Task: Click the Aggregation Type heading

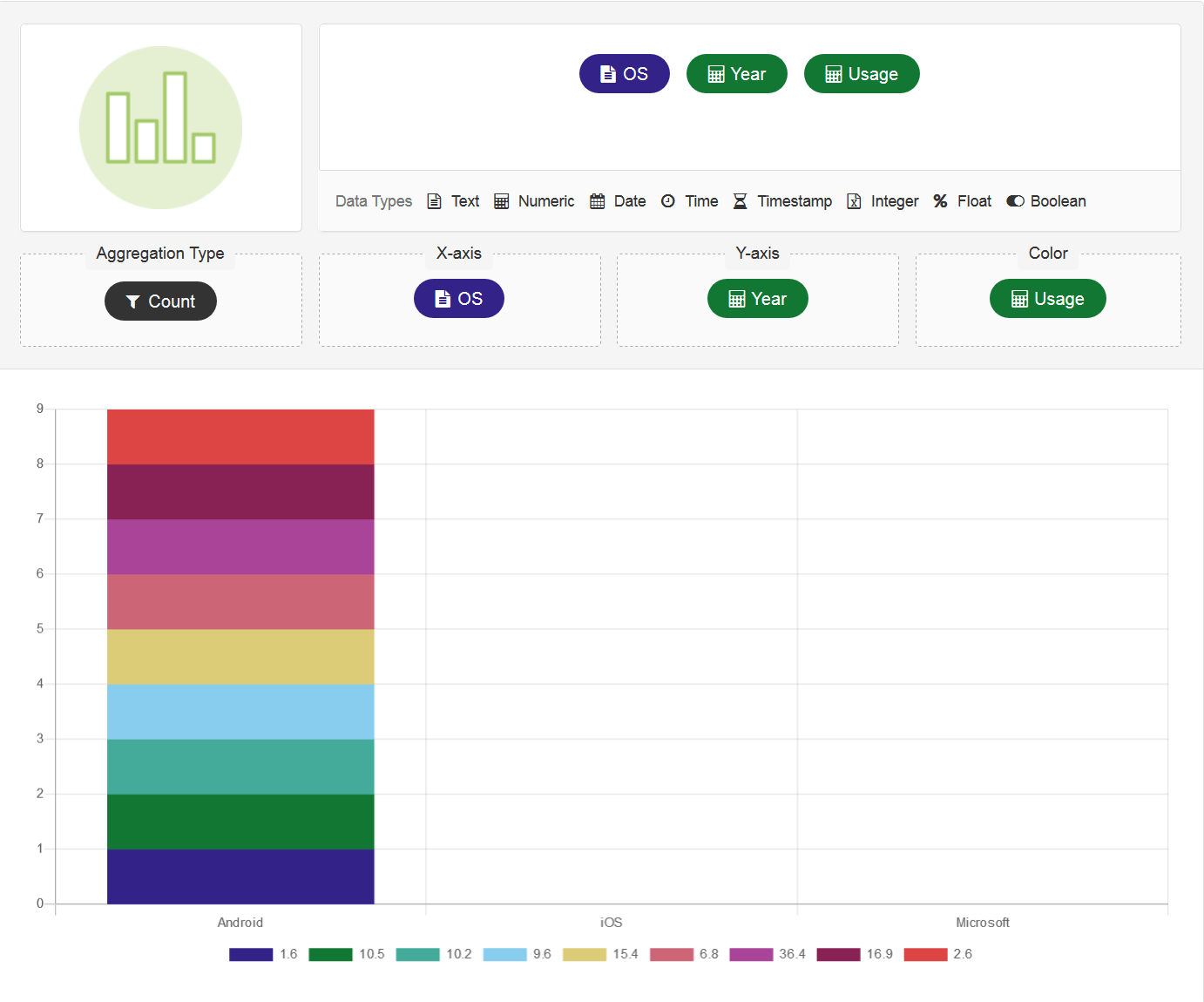Action: coord(160,254)
